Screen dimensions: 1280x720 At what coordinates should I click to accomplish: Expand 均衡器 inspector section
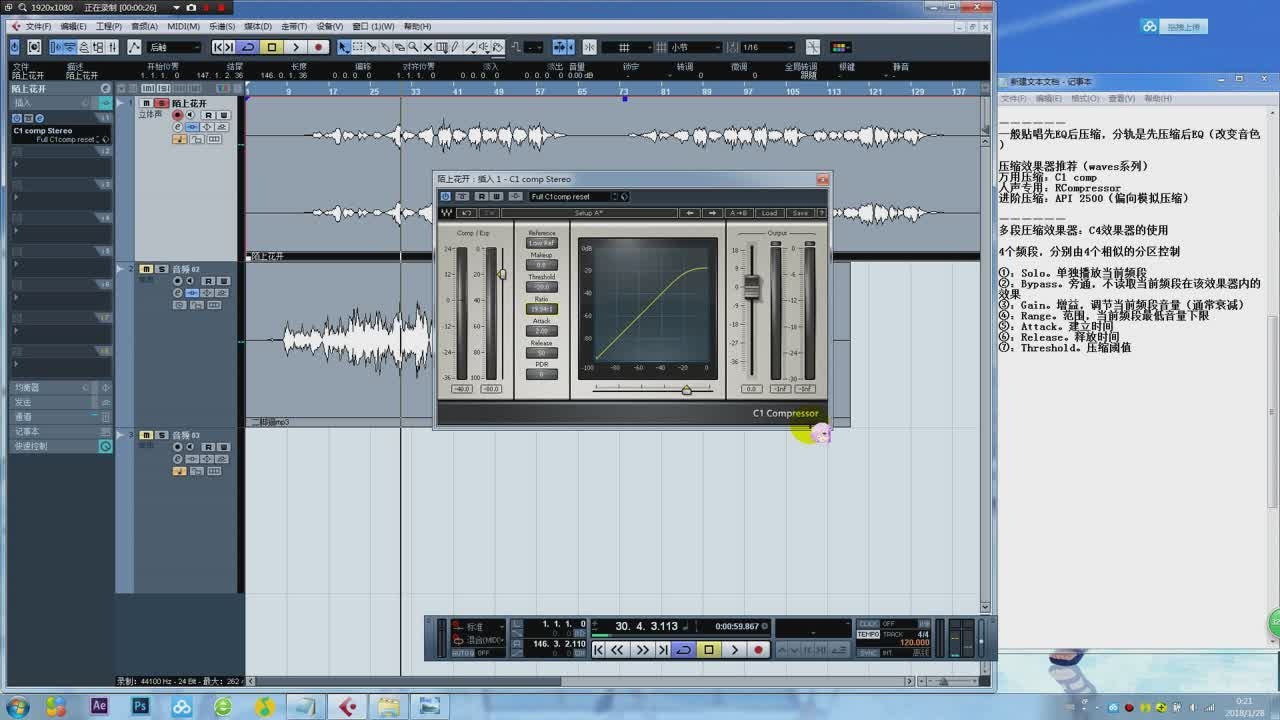pyautogui.click(x=60, y=387)
